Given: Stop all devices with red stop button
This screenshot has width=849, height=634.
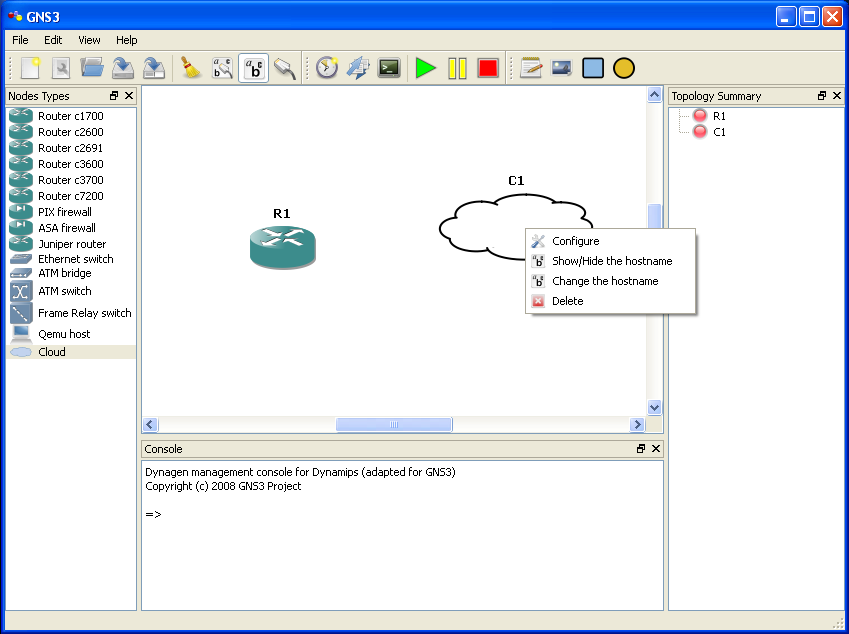Looking at the screenshot, I should click(x=488, y=68).
